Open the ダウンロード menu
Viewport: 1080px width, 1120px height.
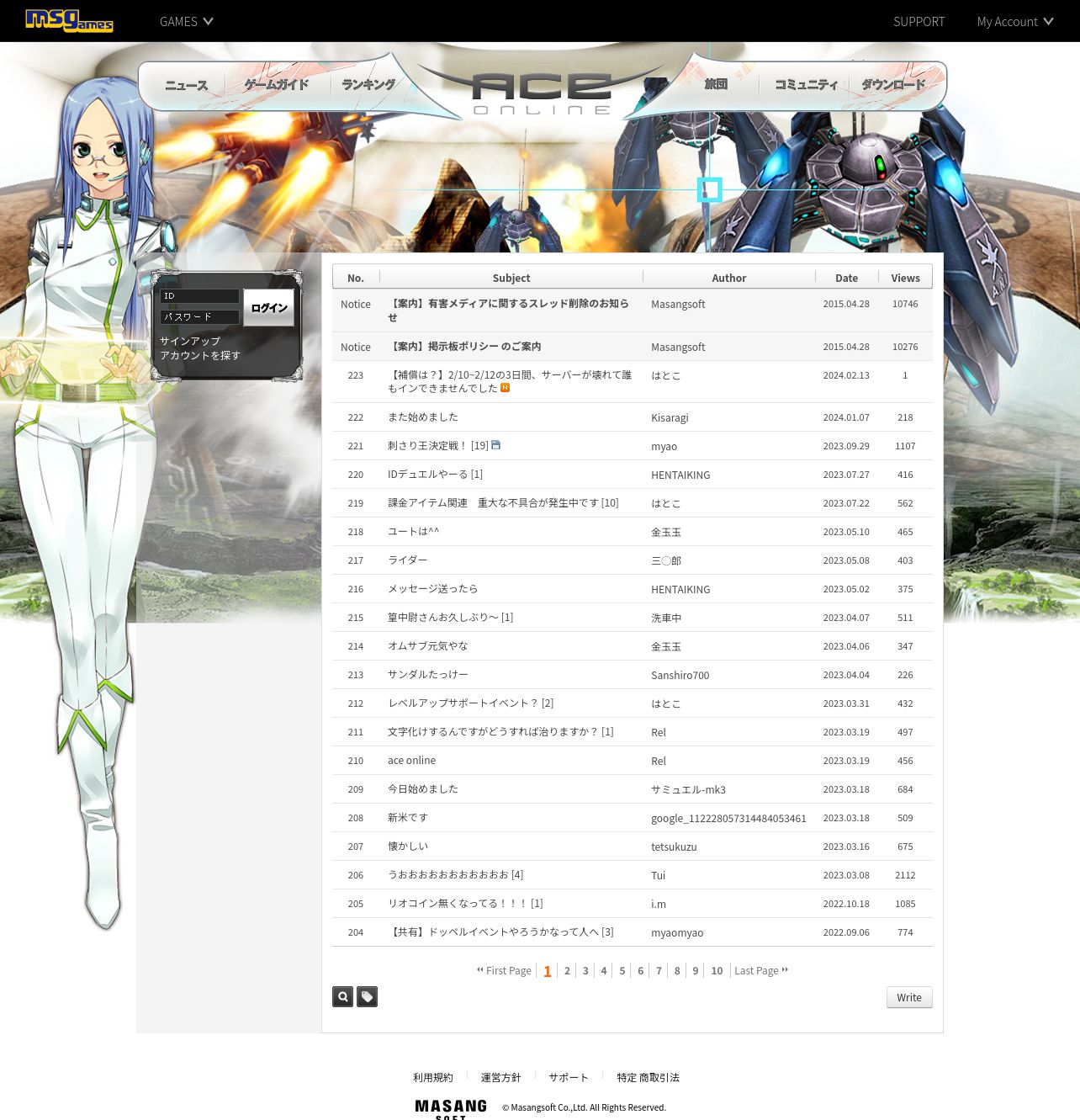point(893,85)
